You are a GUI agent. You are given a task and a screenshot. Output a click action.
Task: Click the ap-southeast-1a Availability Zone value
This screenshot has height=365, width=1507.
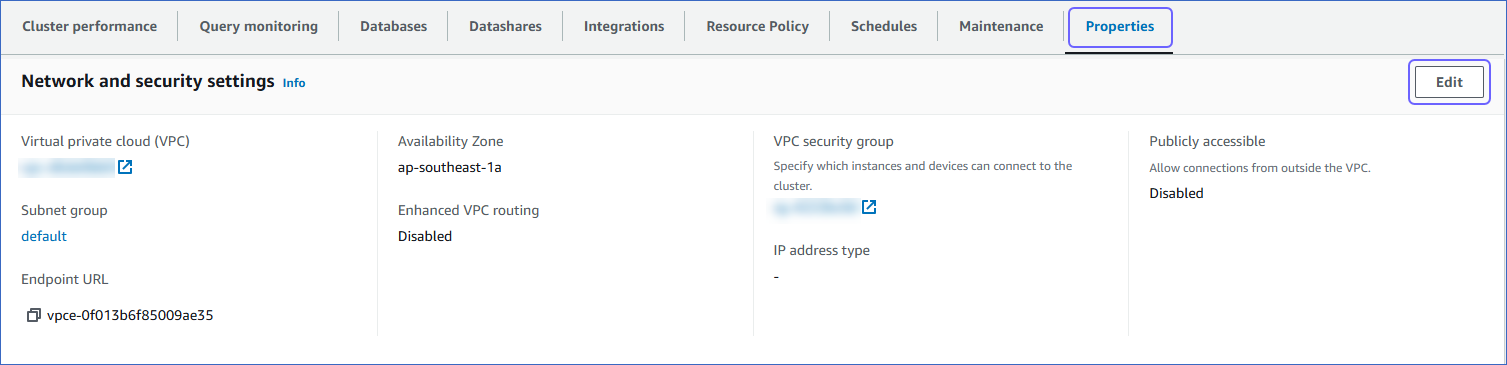[449, 167]
